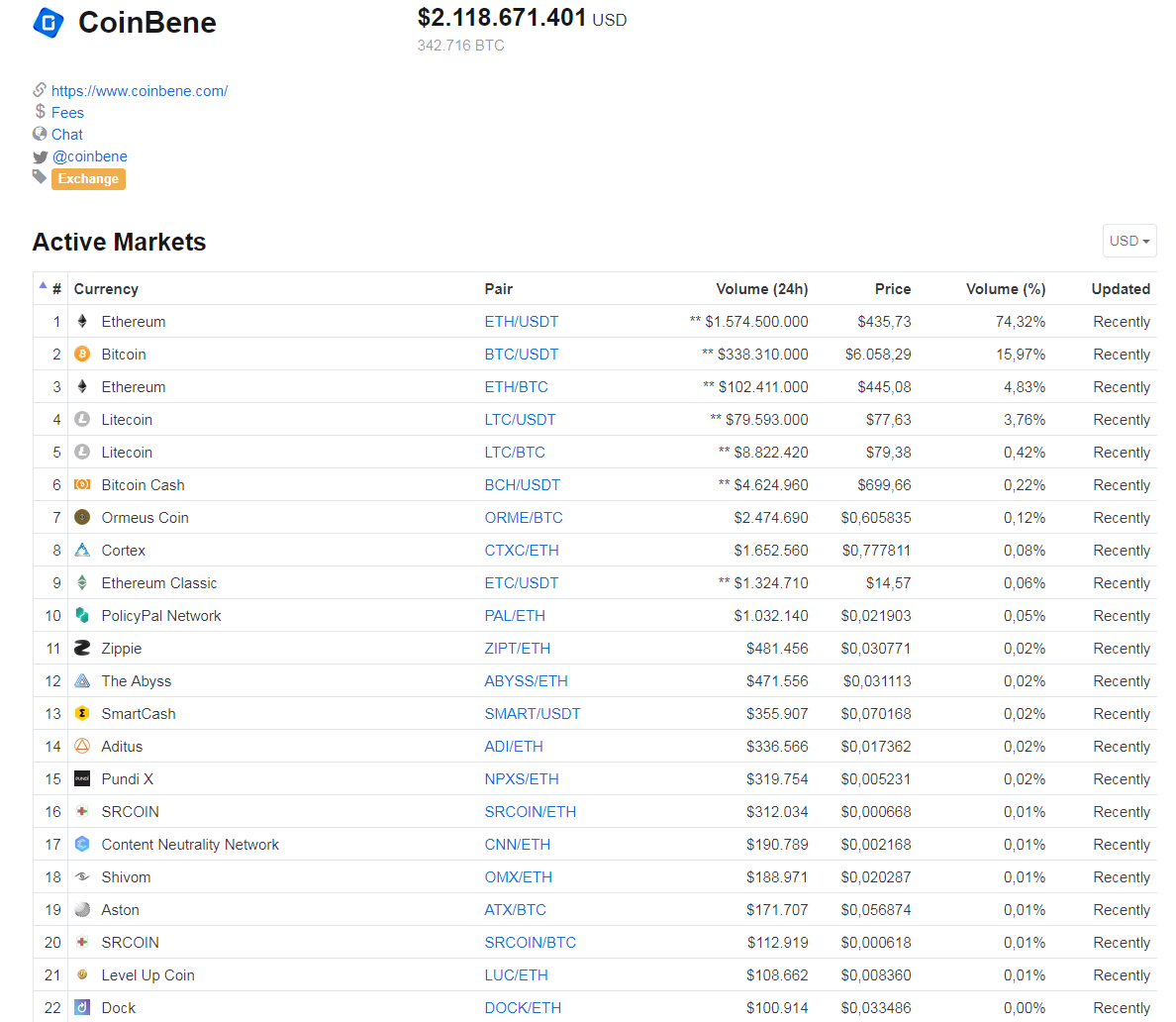Viewport: 1176px width, 1022px height.
Task: Click the CoinBene logo icon
Action: 49,23
